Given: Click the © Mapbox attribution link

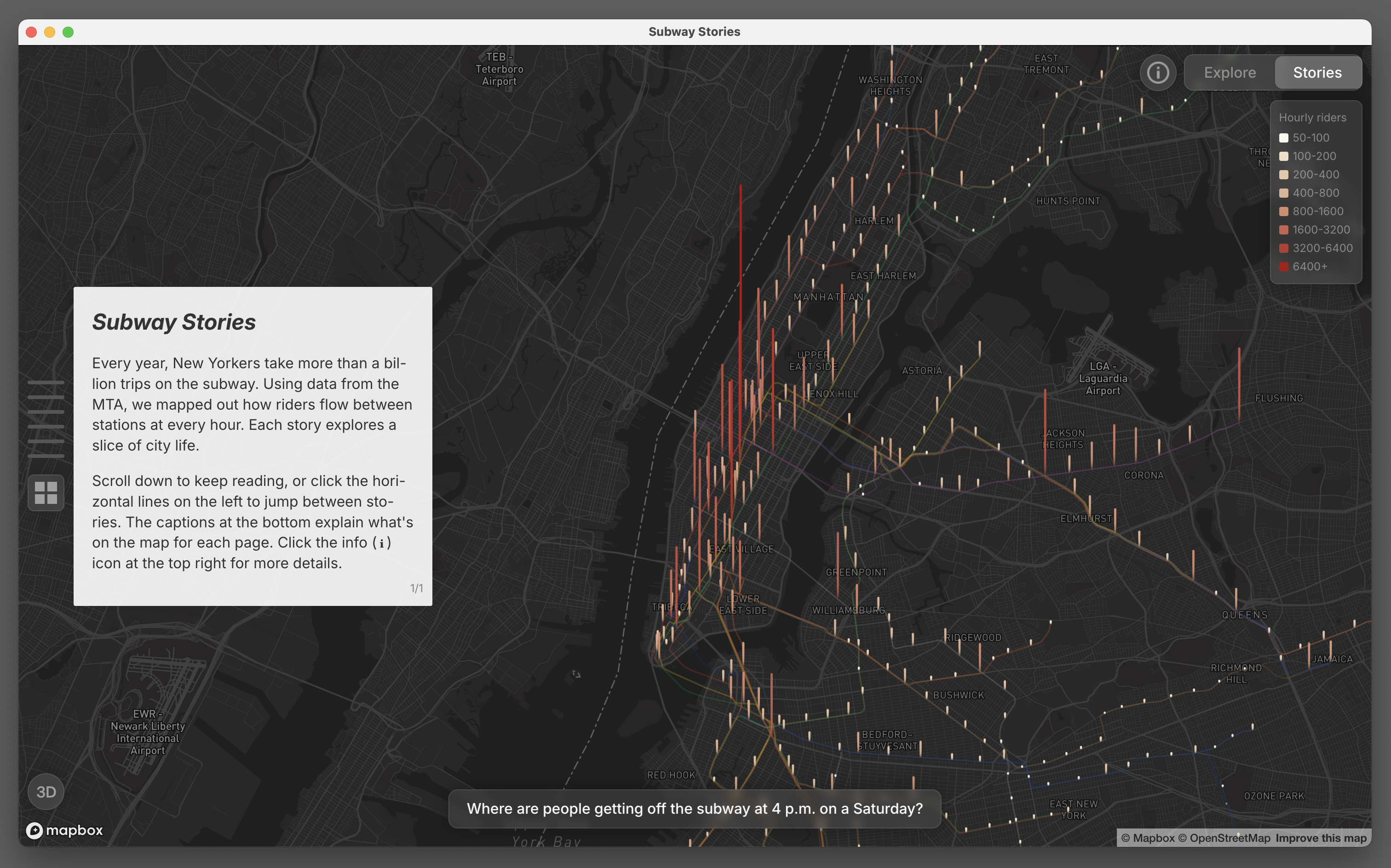Looking at the screenshot, I should pos(1148,838).
